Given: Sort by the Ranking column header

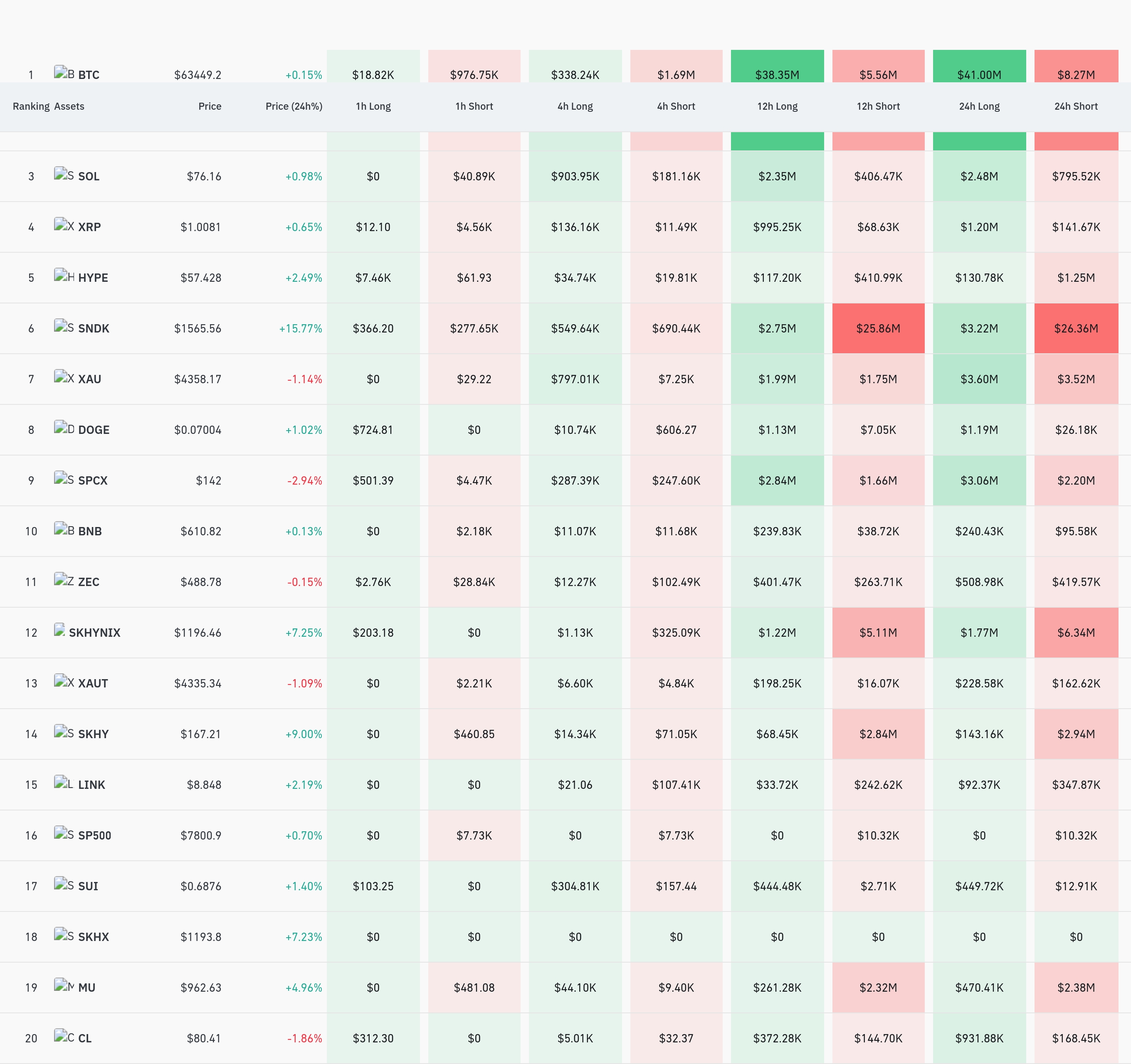Looking at the screenshot, I should (31, 106).
